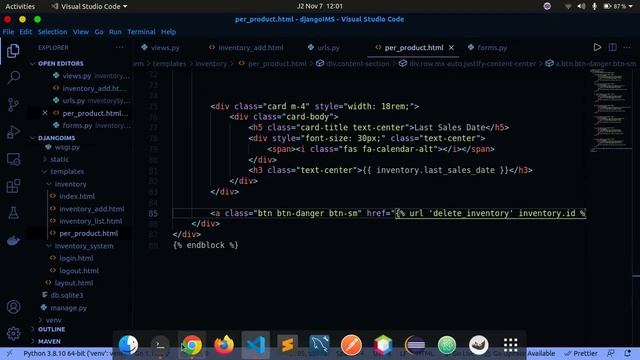Open the Remote Explorer view
The width and height of the screenshot is (640, 360).
pos(13,159)
